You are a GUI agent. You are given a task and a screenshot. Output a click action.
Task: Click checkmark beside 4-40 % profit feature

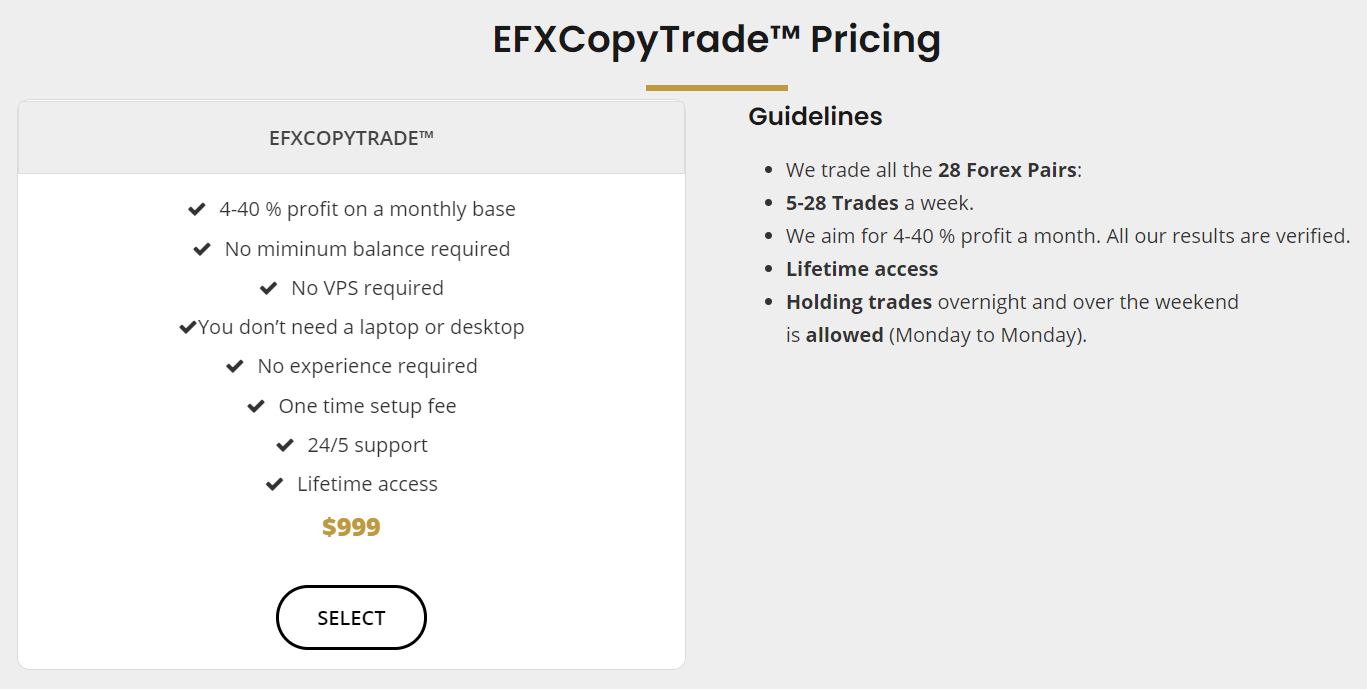197,210
